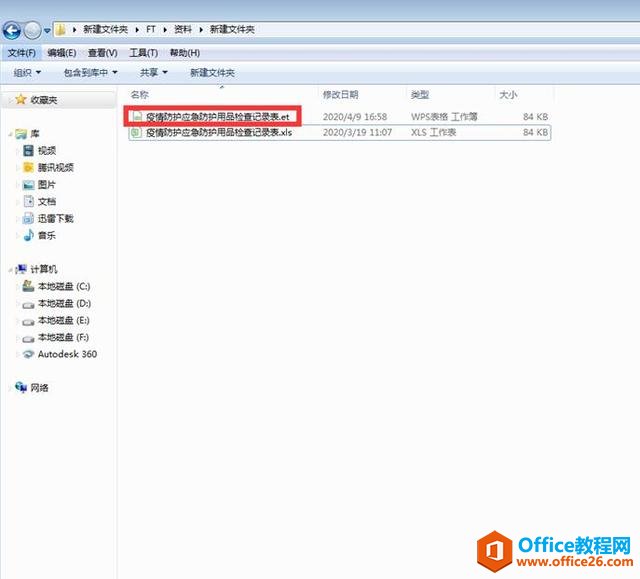This screenshot has height=579, width=640.
Task: Expand breadcrumb arrow before 资料
Action: pos(165,29)
